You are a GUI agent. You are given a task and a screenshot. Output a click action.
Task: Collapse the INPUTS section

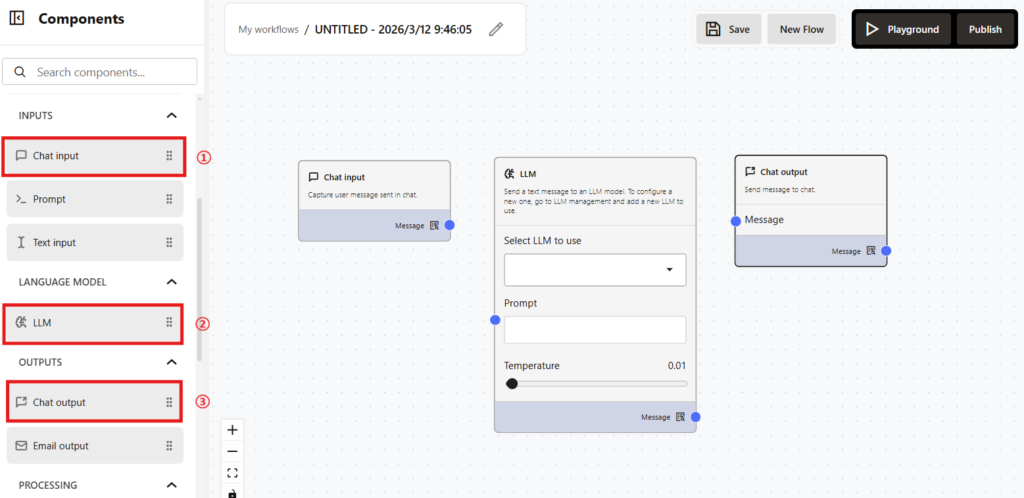coord(171,116)
